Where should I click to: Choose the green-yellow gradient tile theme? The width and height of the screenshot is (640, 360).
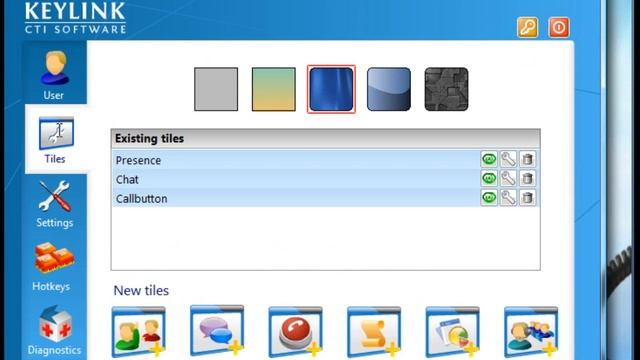pos(273,89)
